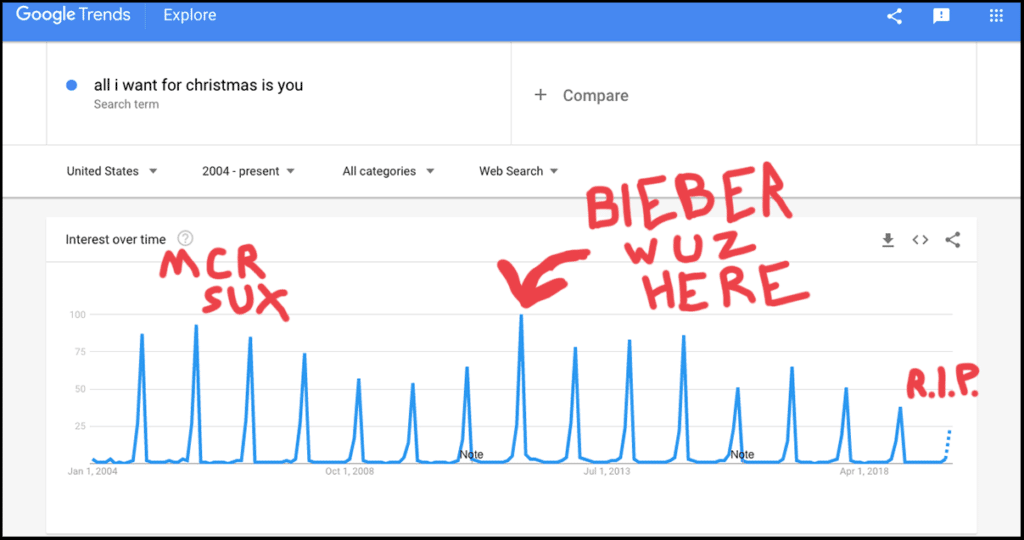Click the Note marker near 2016 on the chart
The height and width of the screenshot is (540, 1024).
pyautogui.click(x=743, y=454)
